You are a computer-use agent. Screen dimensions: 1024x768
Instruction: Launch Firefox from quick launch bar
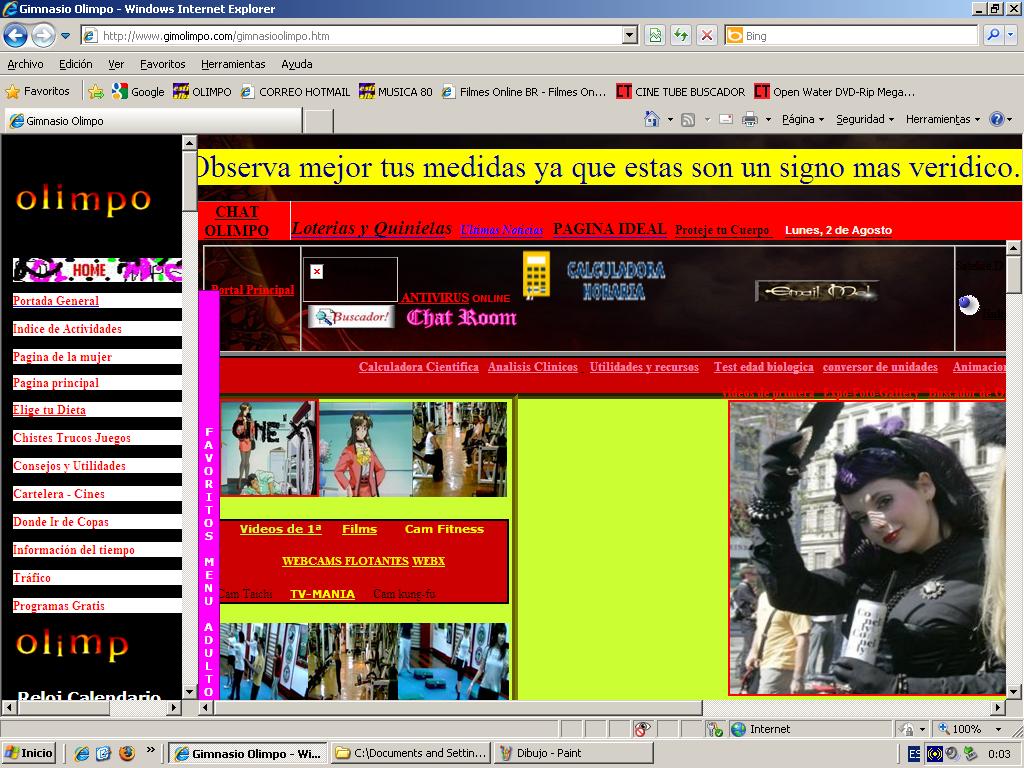[126, 753]
